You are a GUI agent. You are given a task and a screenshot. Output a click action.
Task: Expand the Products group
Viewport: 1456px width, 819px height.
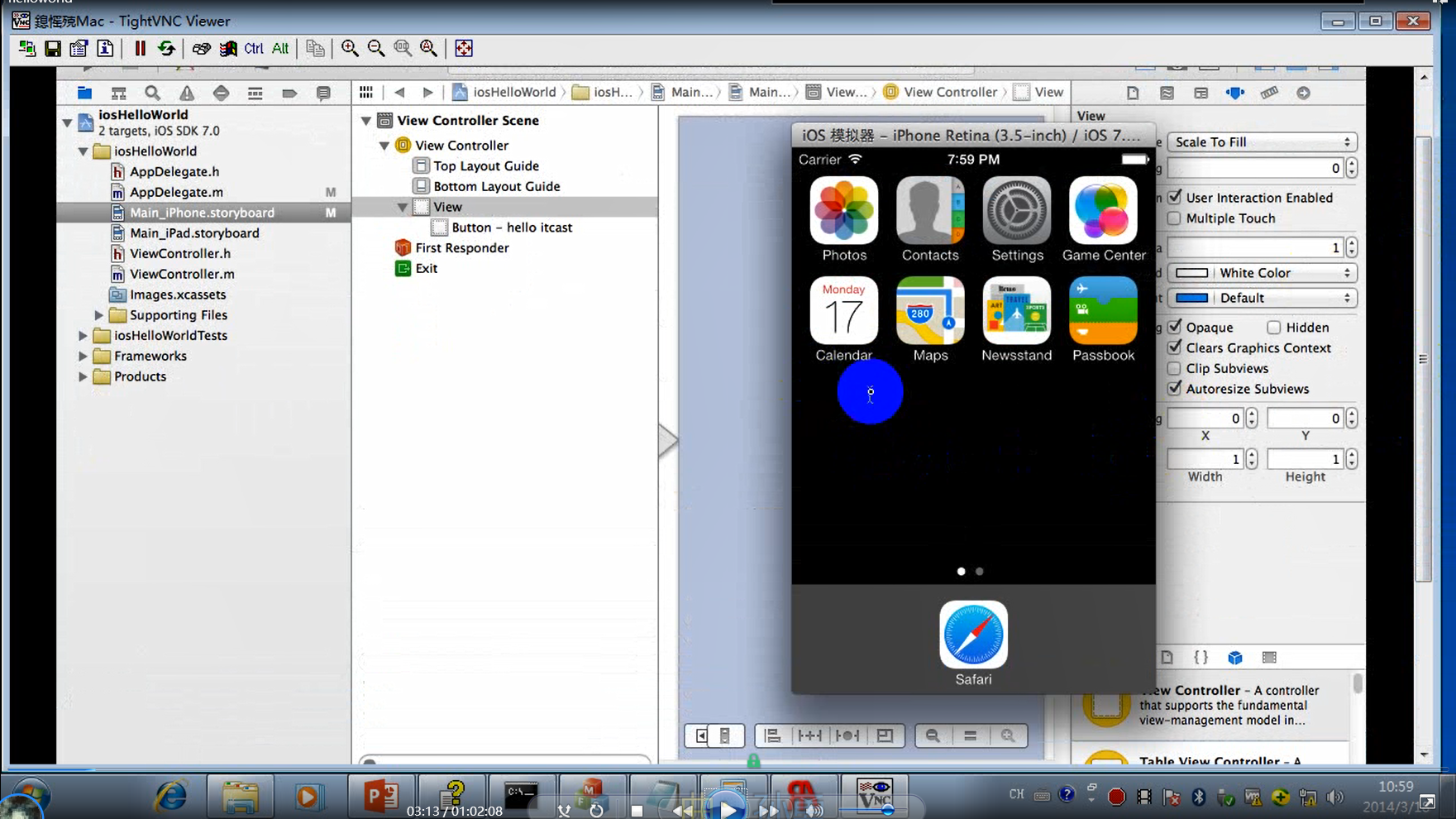point(83,376)
